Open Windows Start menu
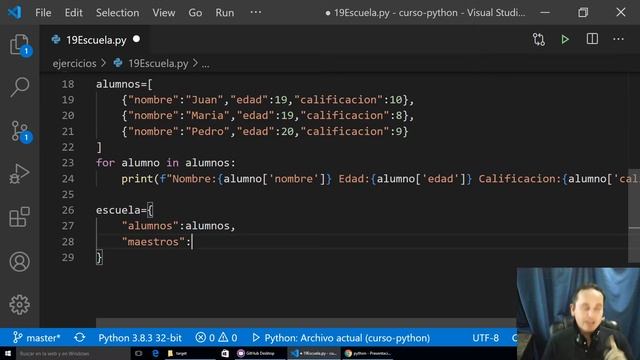Viewport: 640px width, 360px height. coord(8,353)
